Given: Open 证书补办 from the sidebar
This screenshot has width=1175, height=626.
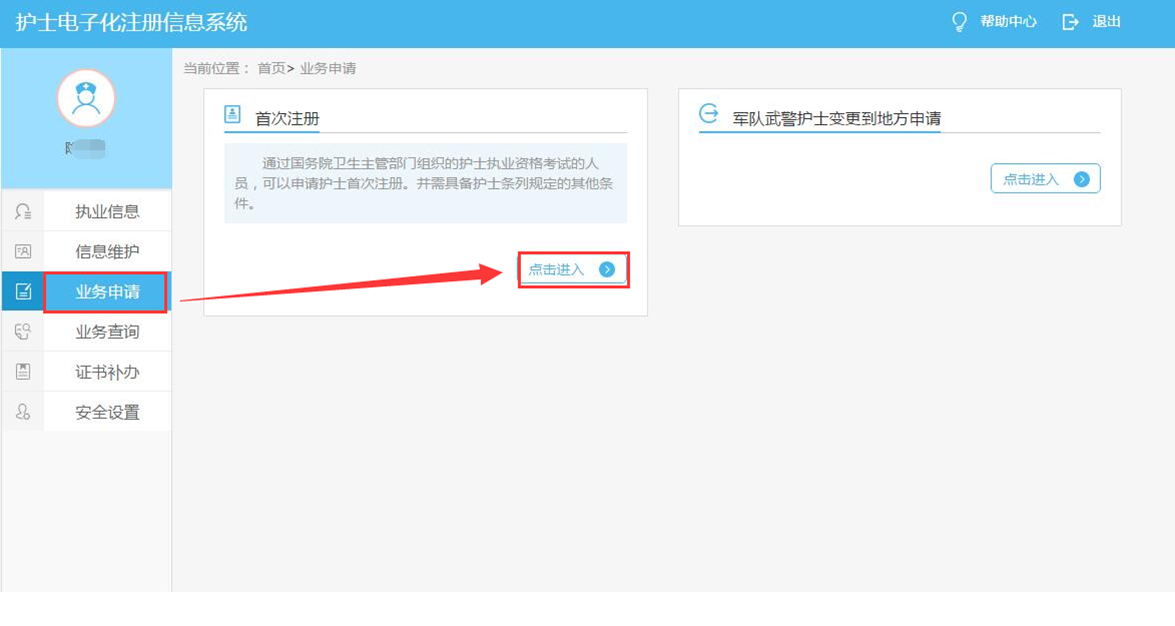Looking at the screenshot, I should click(x=107, y=372).
